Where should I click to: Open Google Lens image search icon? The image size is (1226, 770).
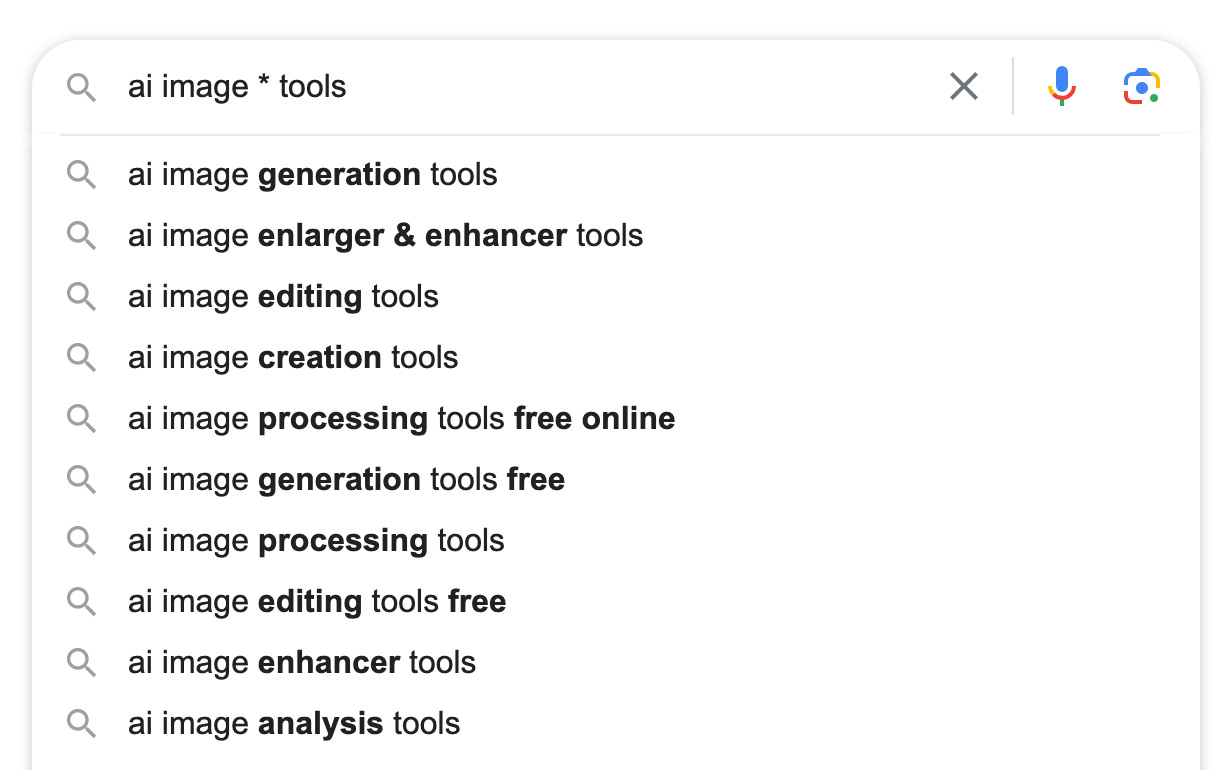pos(1141,86)
